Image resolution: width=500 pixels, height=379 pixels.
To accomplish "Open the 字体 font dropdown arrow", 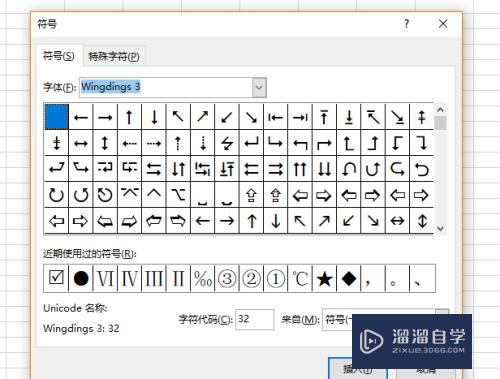I will [259, 87].
